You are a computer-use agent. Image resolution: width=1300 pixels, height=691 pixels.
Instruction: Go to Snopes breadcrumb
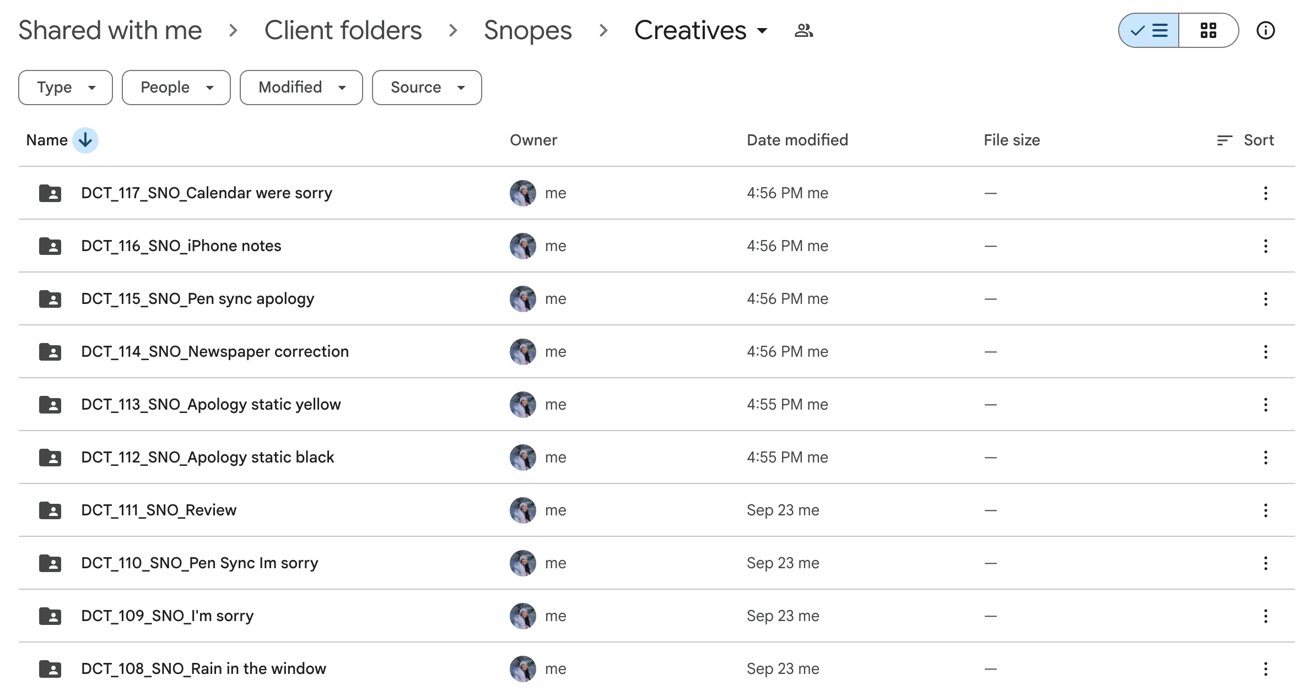(528, 31)
